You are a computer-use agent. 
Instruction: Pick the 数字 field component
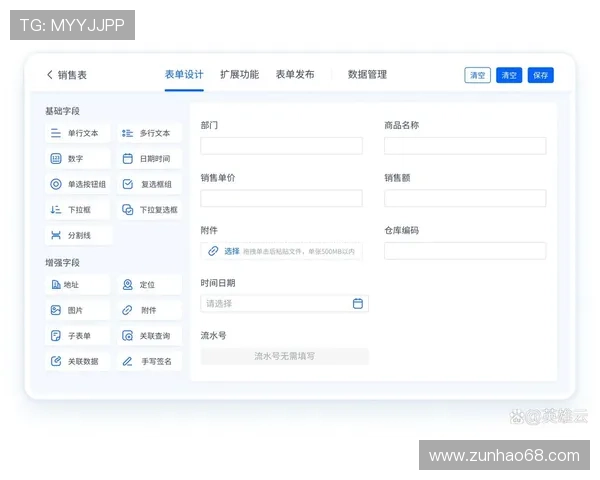point(78,158)
